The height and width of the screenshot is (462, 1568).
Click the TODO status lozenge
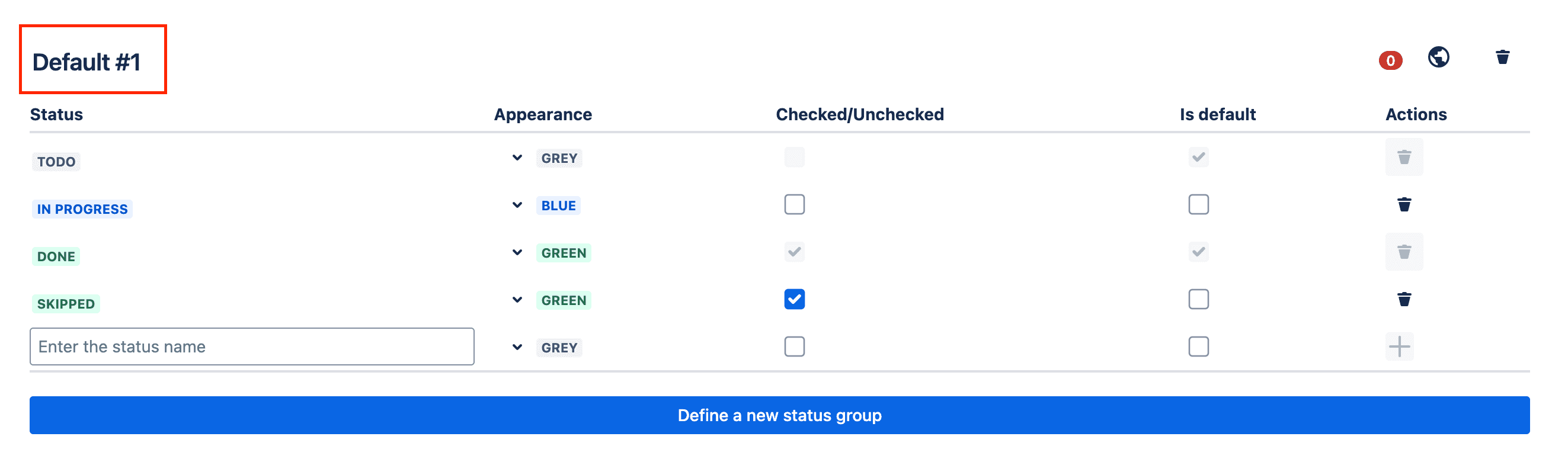click(56, 162)
